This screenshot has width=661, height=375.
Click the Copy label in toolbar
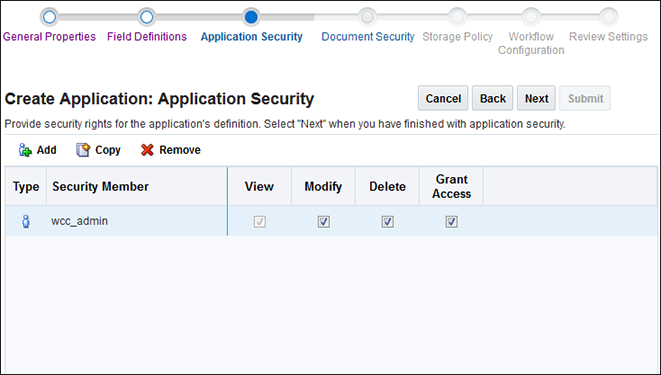click(108, 150)
